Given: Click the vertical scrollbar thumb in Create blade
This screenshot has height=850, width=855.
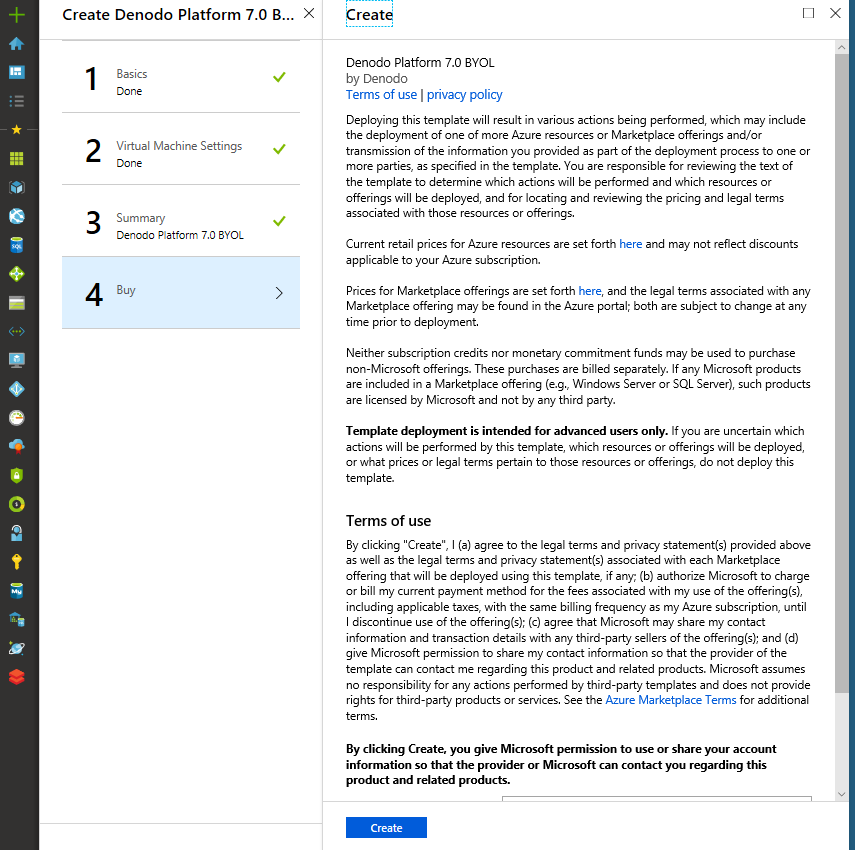Looking at the screenshot, I should pos(841,373).
